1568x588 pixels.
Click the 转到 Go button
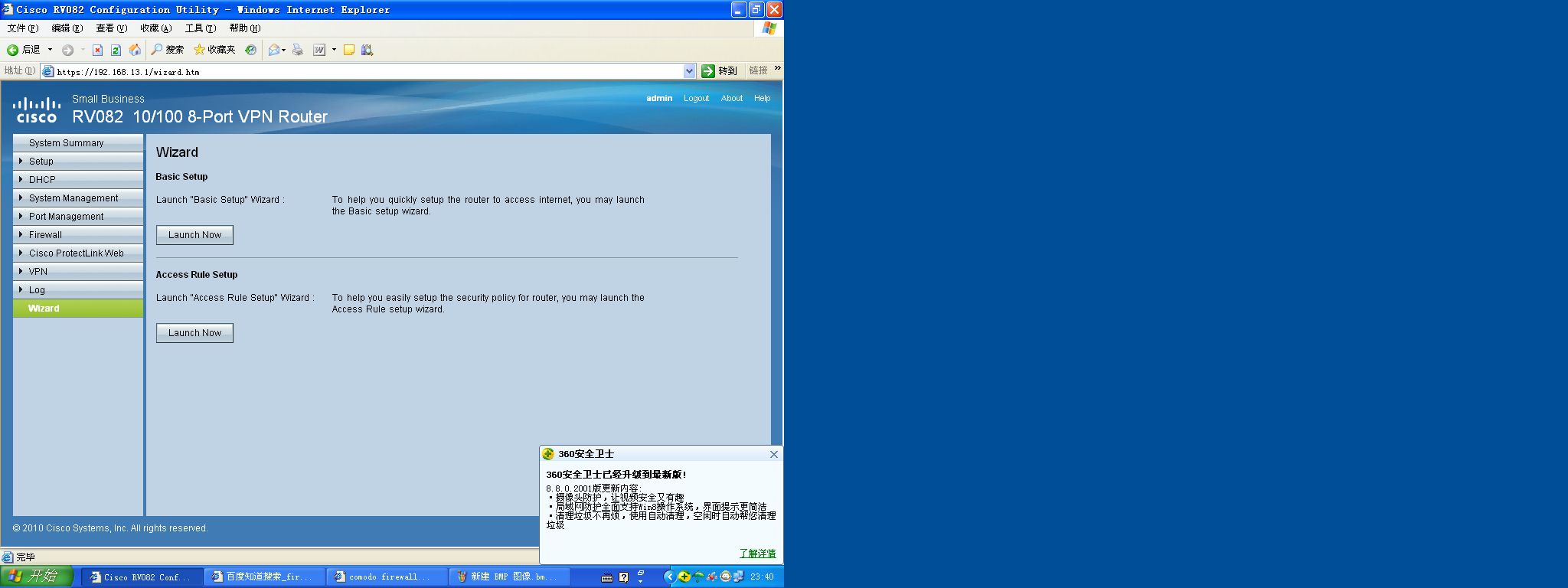coord(720,71)
